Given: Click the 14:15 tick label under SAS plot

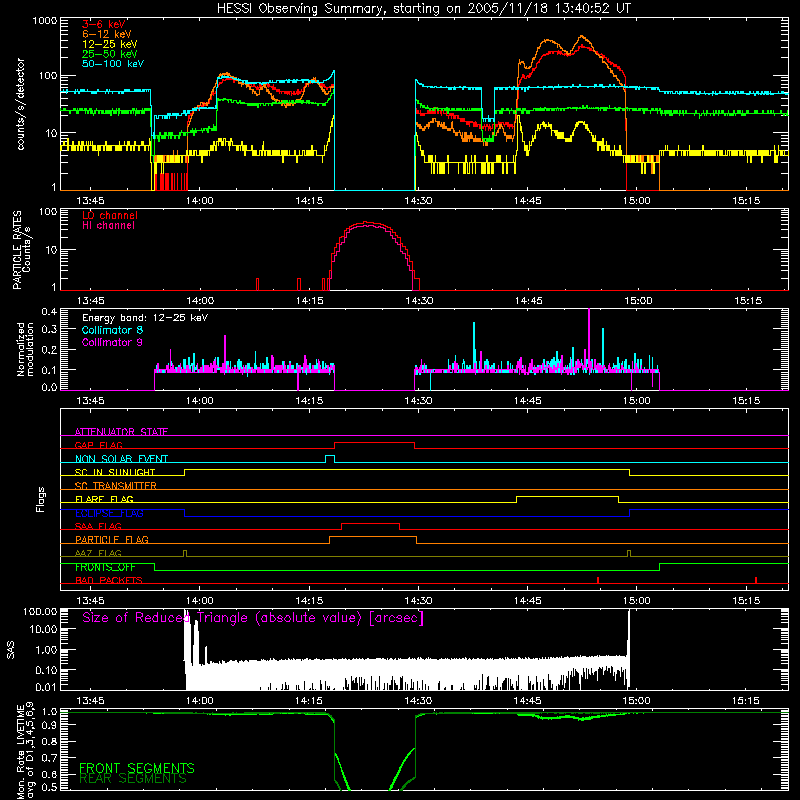Looking at the screenshot, I should 309,701.
